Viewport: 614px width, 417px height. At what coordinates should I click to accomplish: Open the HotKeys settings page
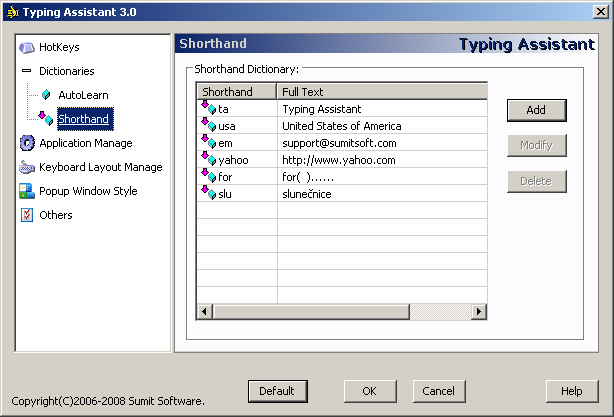[x=59, y=47]
